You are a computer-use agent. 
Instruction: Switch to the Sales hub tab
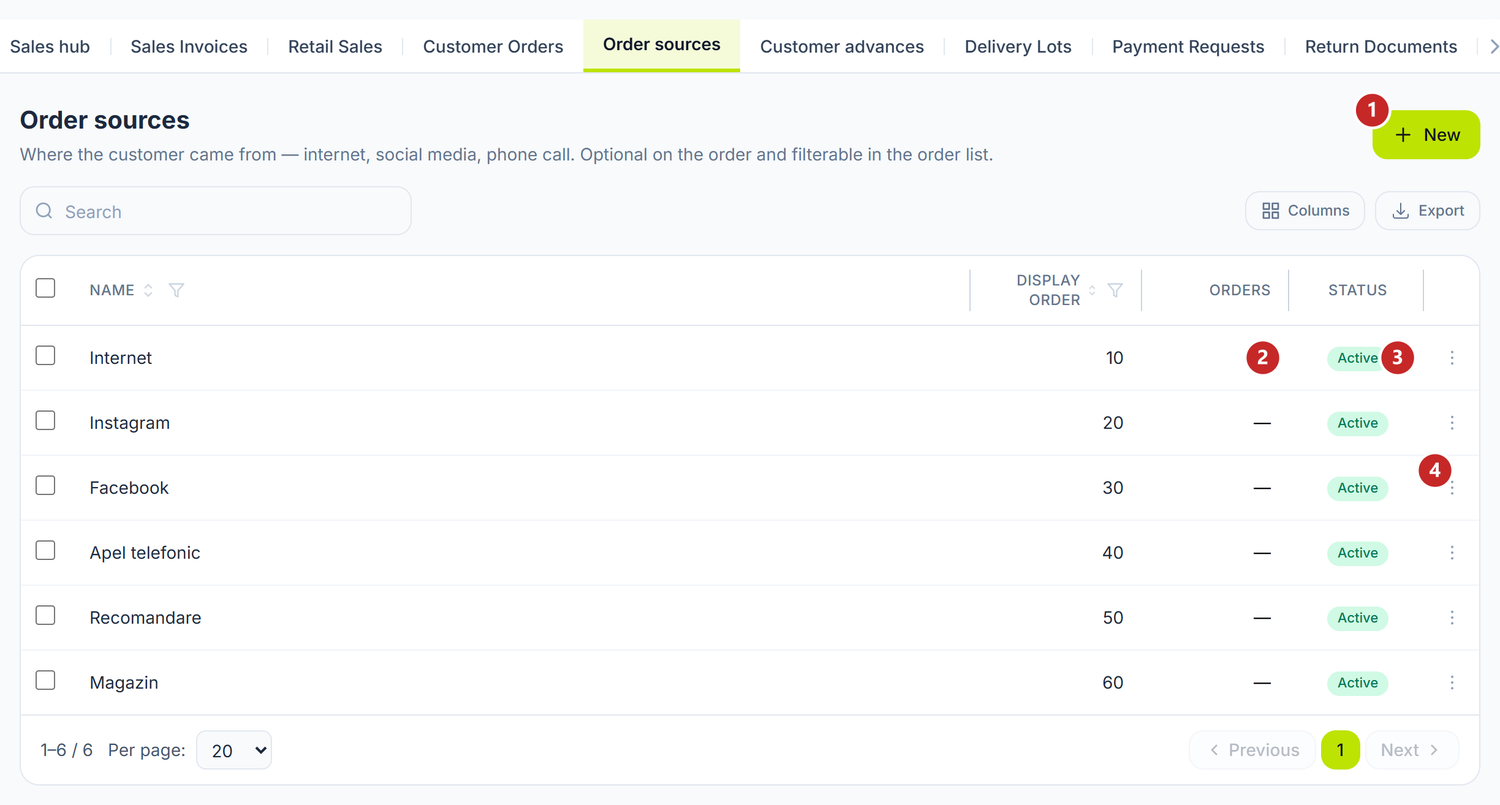(x=50, y=46)
